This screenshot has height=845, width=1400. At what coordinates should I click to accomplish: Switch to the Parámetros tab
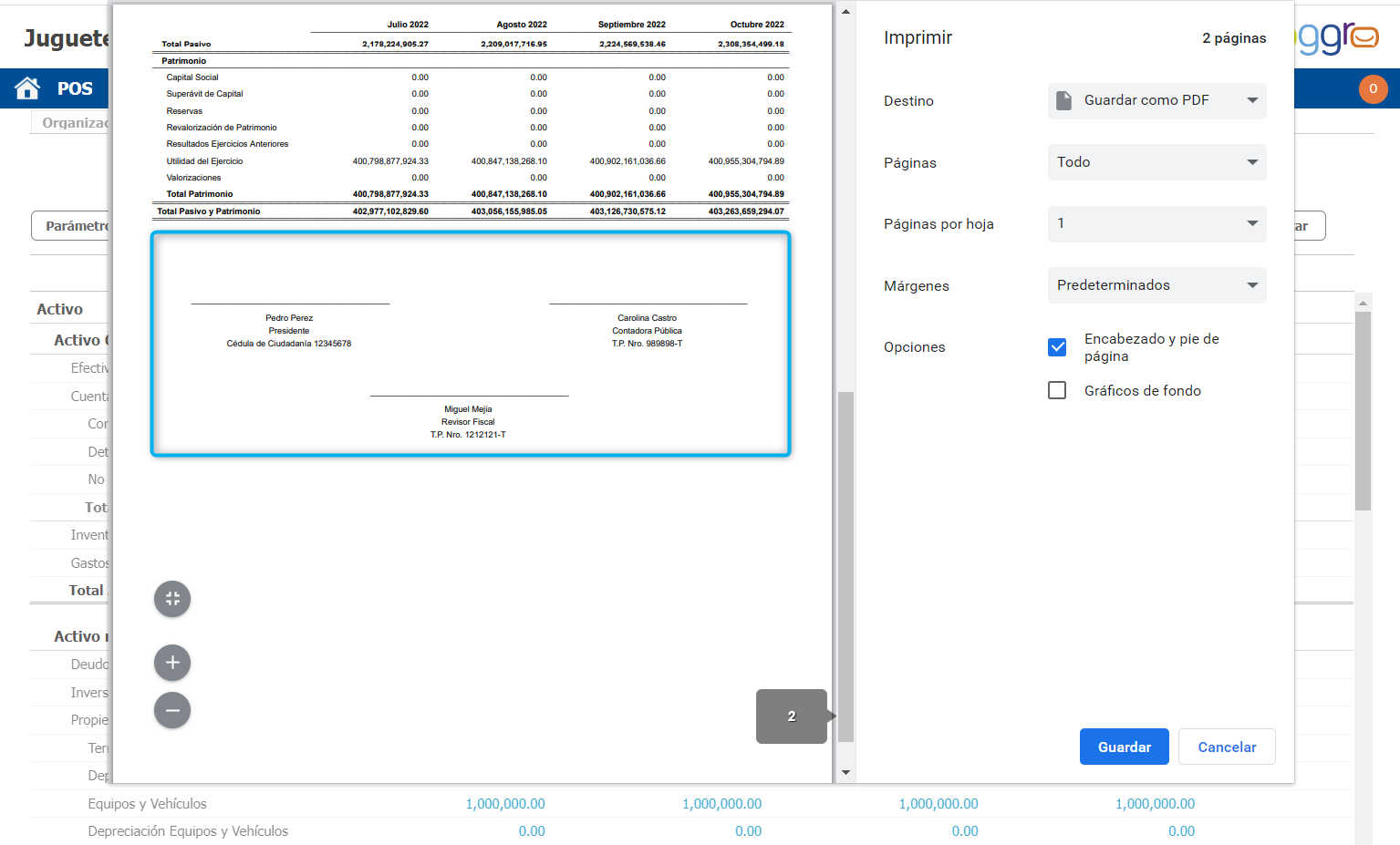click(73, 226)
